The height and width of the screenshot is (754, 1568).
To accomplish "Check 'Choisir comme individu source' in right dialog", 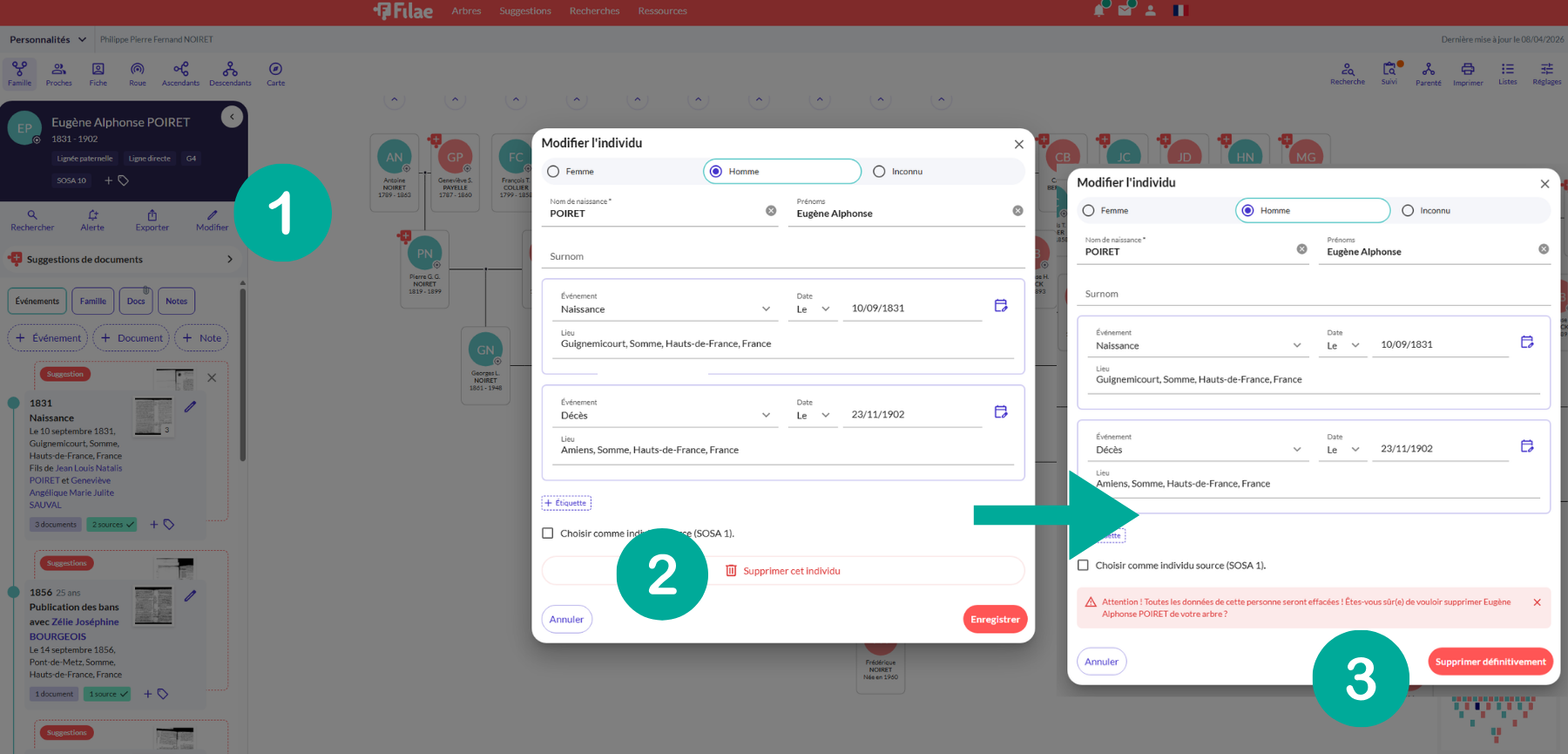I will 1083,566.
